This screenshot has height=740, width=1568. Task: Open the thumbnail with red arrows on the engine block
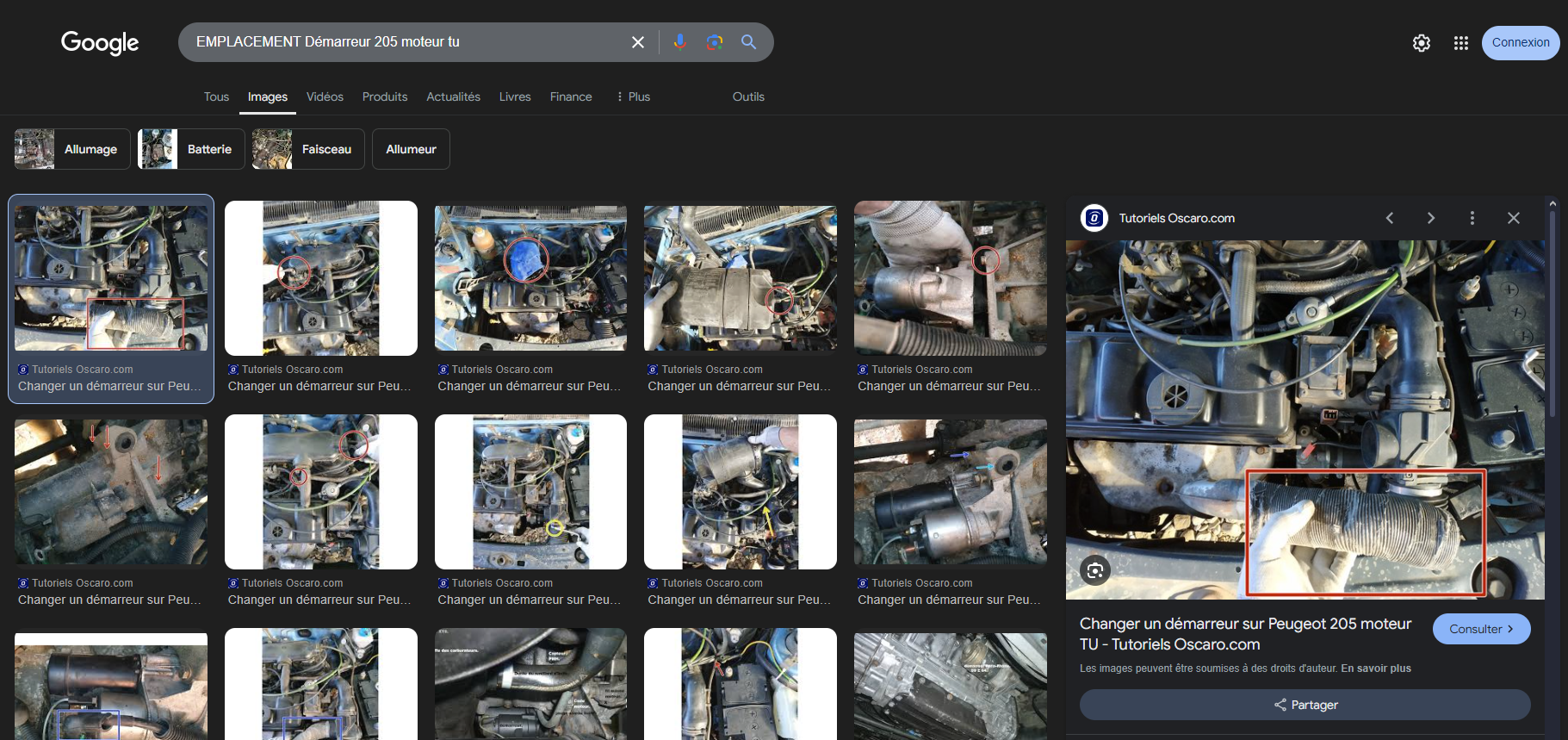(x=111, y=492)
